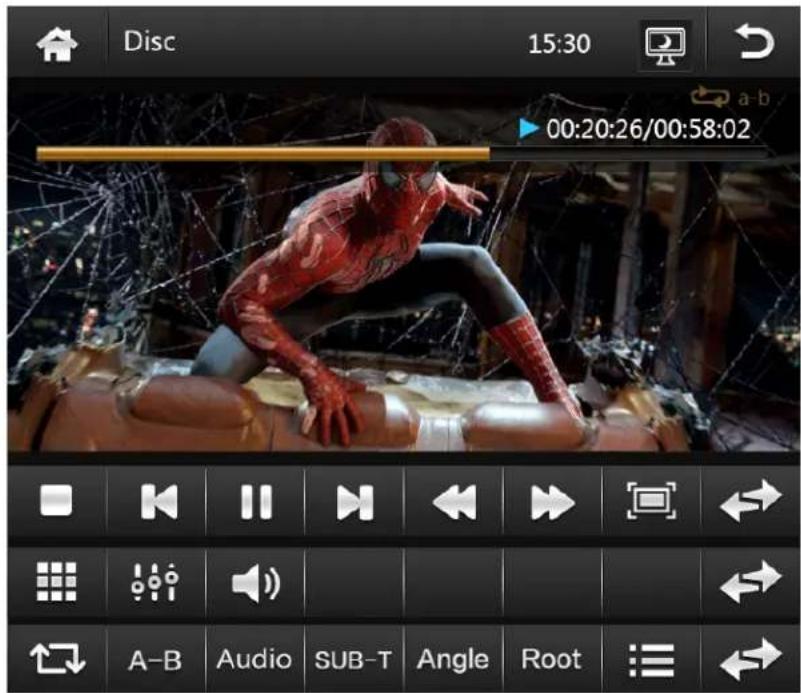Skip to the next chapter
The image size is (801, 693).
[355, 503]
